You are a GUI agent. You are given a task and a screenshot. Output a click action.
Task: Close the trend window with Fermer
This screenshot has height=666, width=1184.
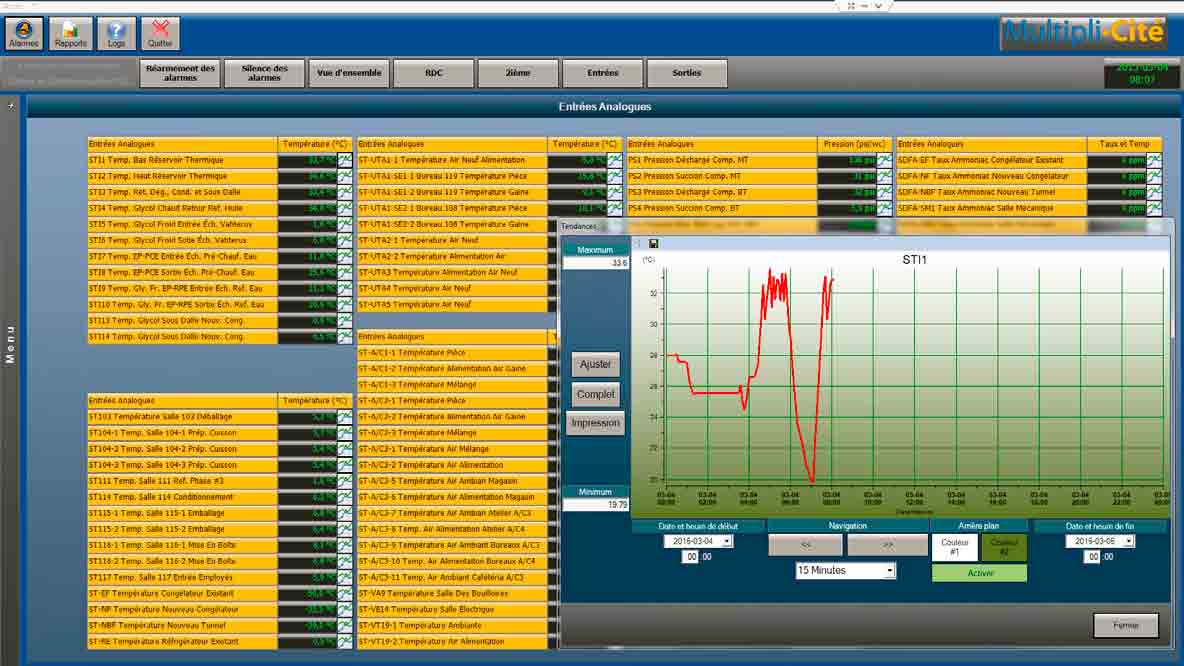click(x=1125, y=625)
